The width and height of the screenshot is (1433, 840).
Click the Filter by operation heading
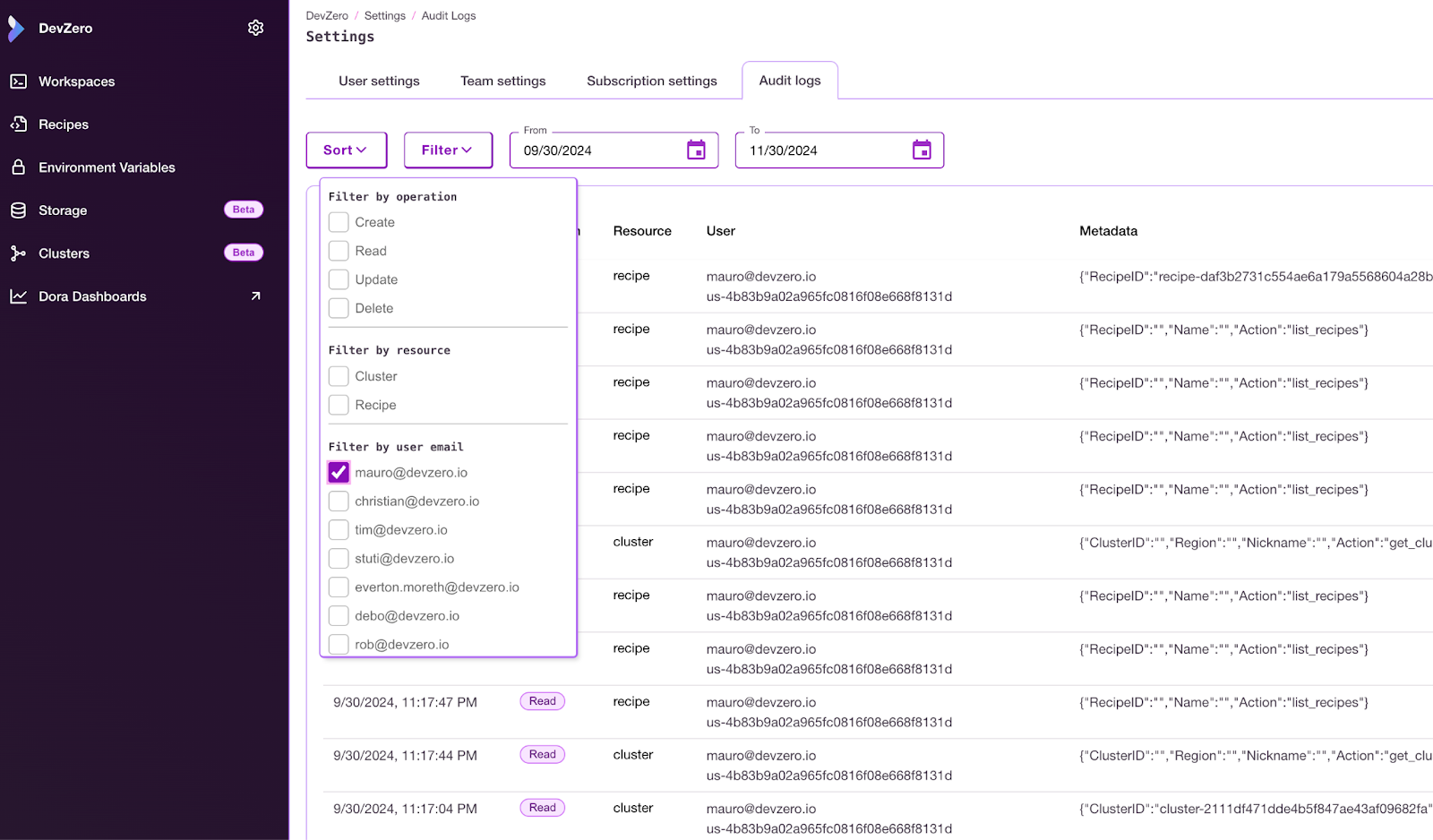[392, 197]
